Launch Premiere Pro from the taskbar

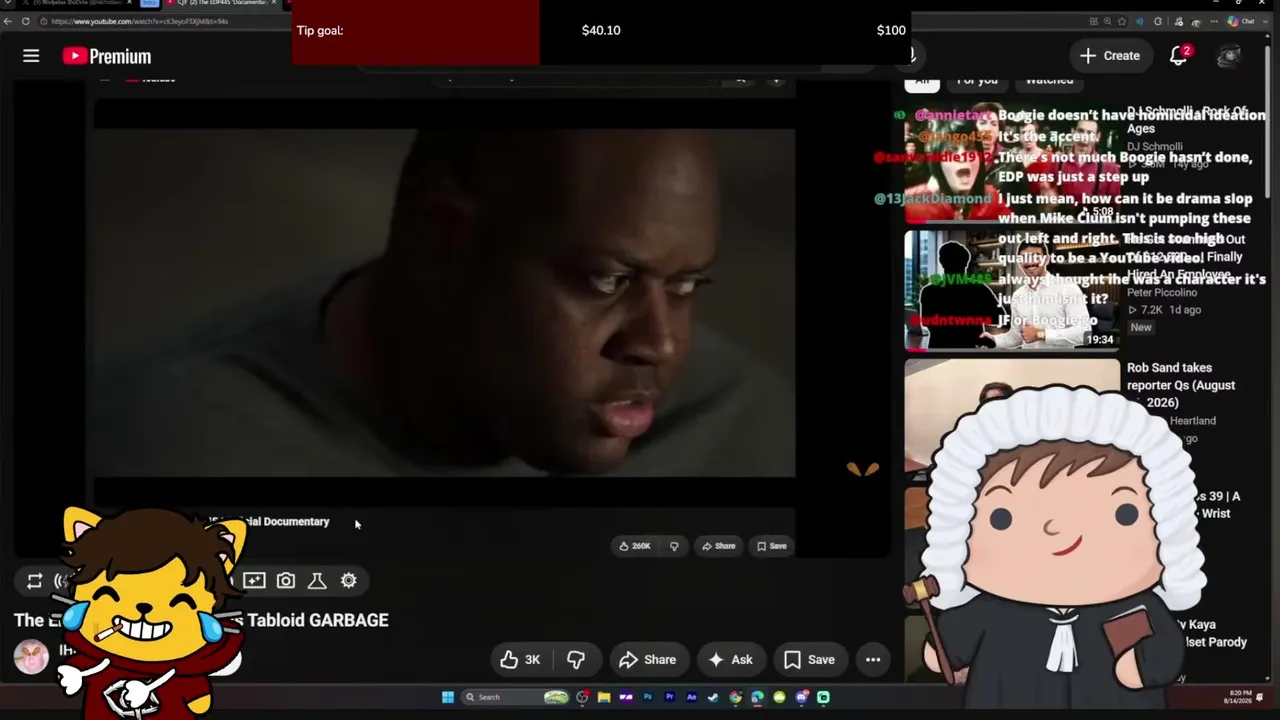(x=670, y=697)
